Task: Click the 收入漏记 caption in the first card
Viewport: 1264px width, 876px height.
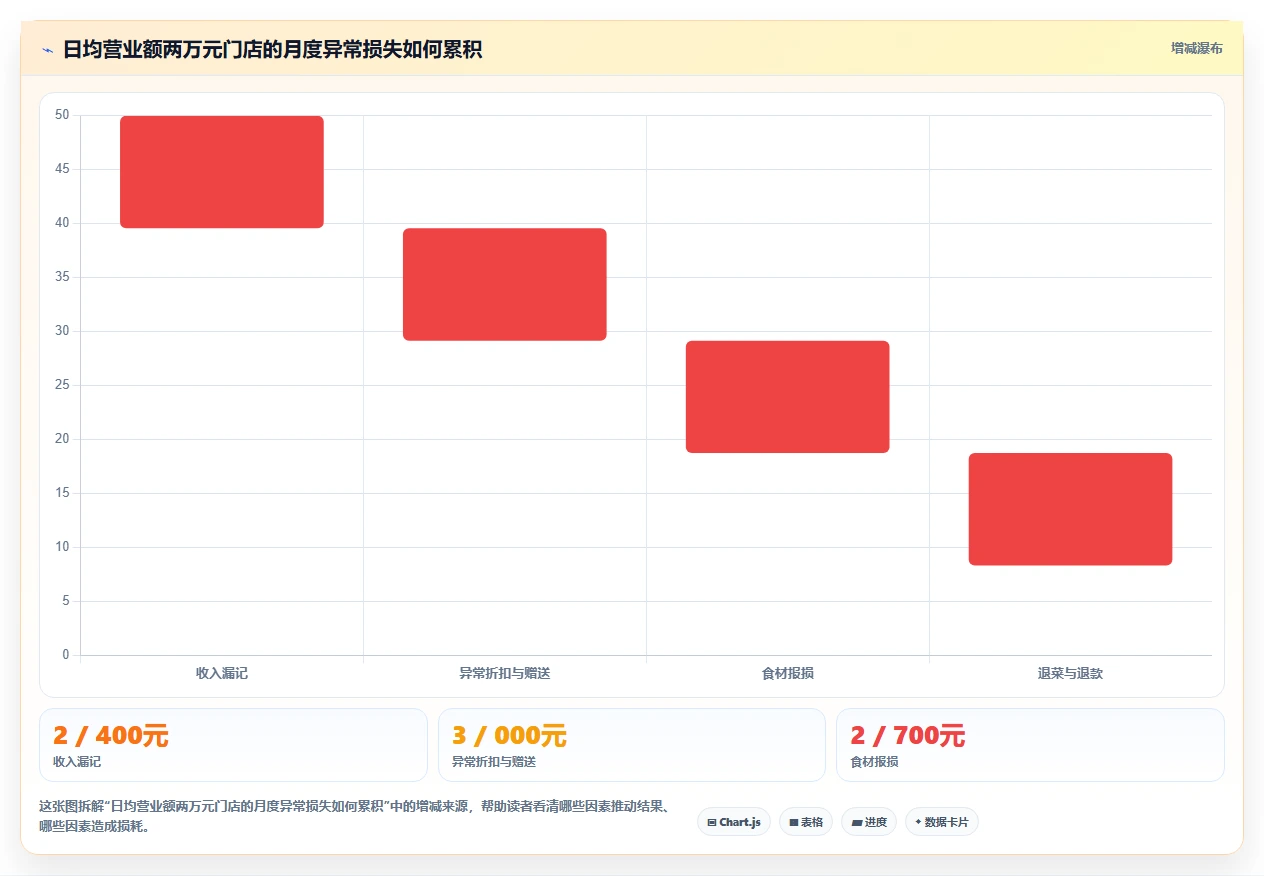Action: [x=77, y=762]
